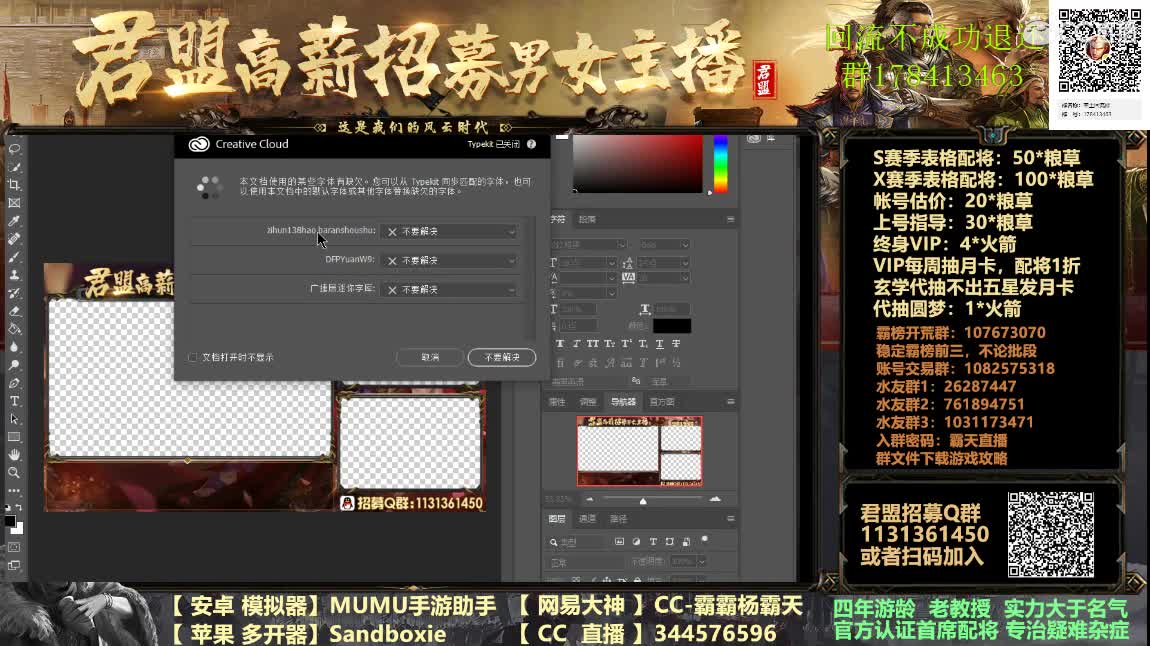Select the Lasso tool
The width and height of the screenshot is (1150, 646).
click(15, 149)
